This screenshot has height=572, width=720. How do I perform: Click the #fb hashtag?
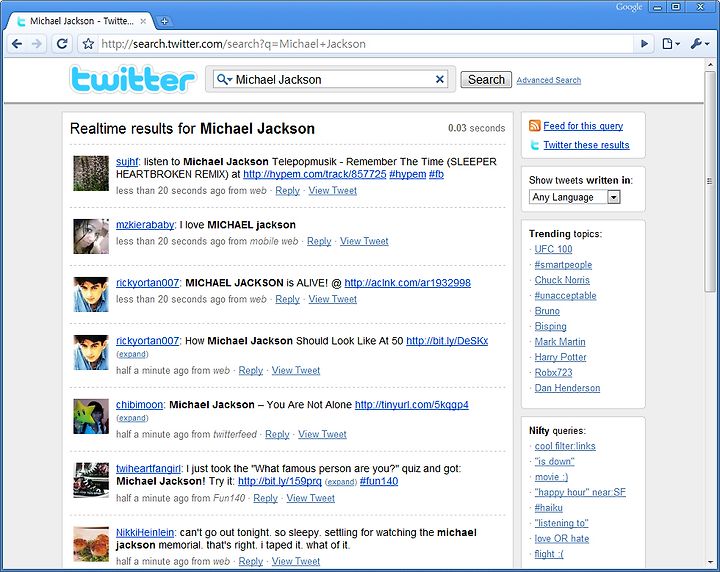(436, 174)
